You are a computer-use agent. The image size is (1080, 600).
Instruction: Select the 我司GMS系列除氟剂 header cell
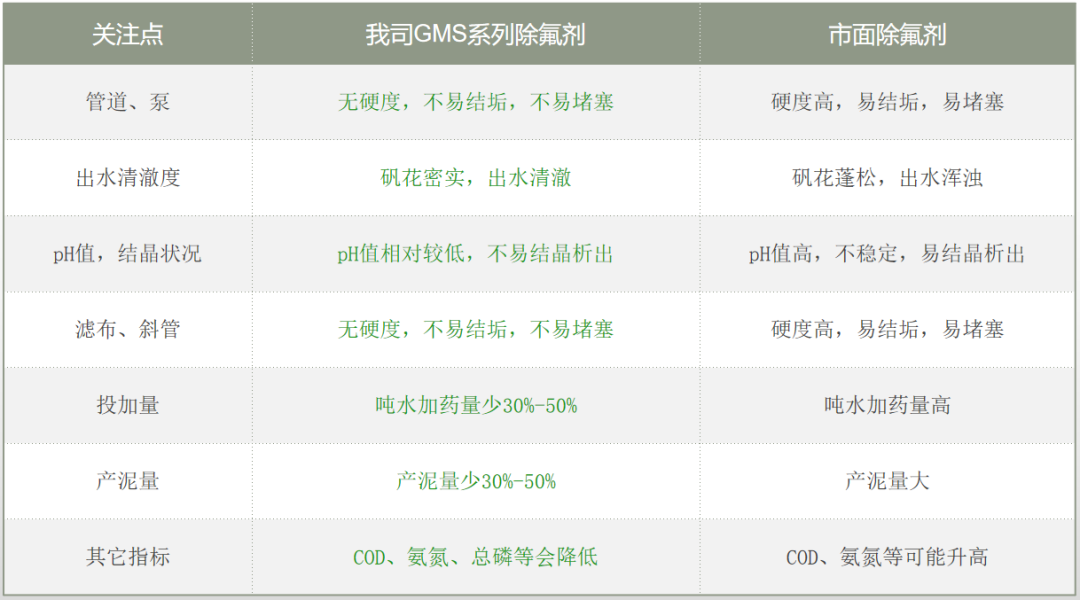coord(475,35)
